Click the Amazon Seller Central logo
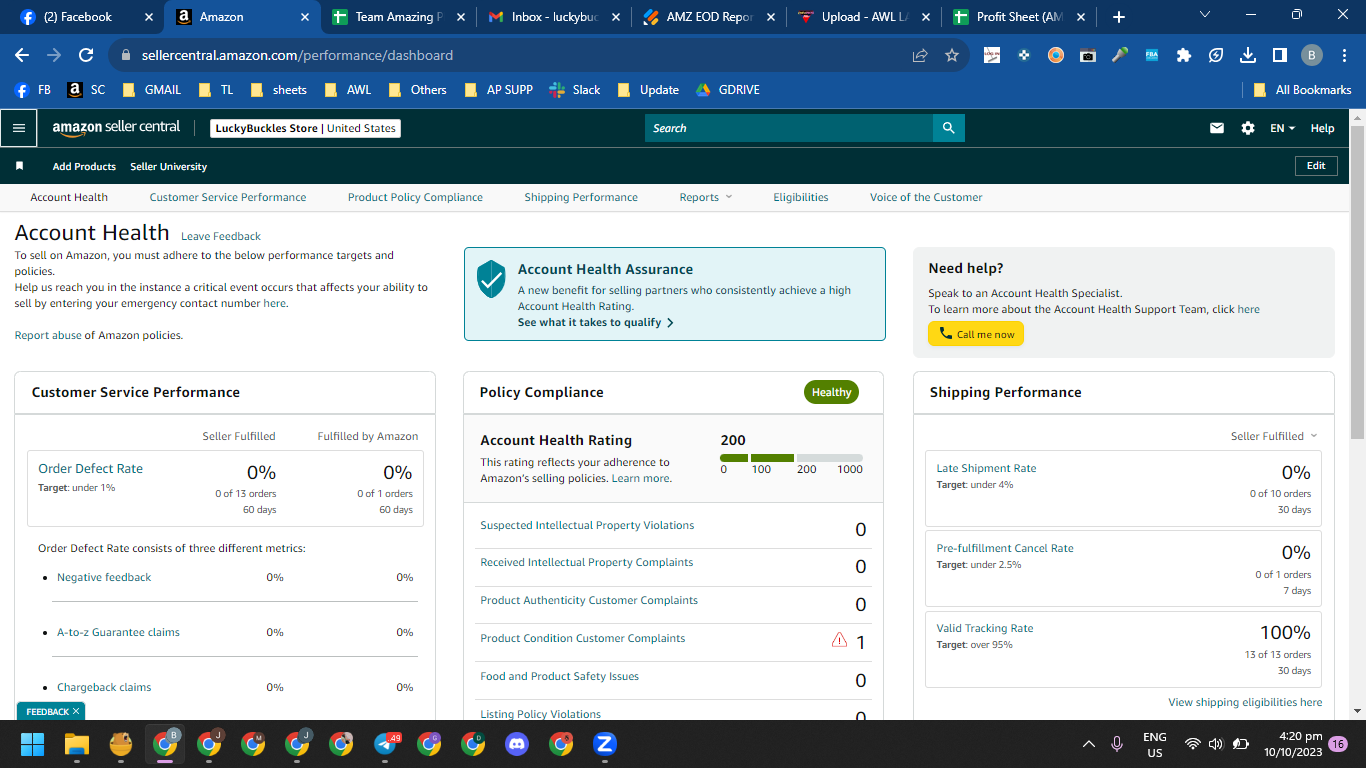Image resolution: width=1366 pixels, height=768 pixels. (x=116, y=128)
